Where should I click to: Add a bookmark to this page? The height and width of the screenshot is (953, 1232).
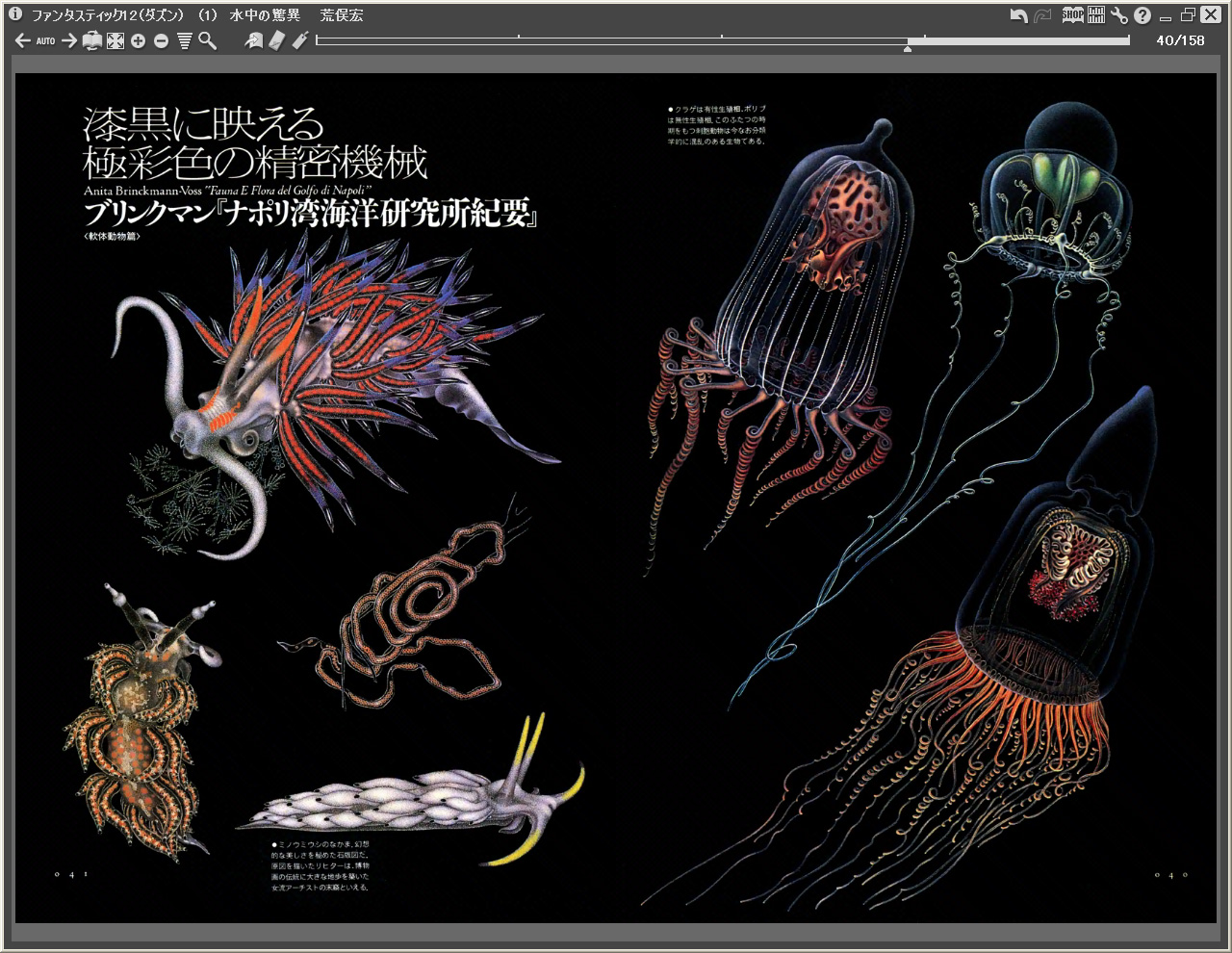click(x=277, y=40)
